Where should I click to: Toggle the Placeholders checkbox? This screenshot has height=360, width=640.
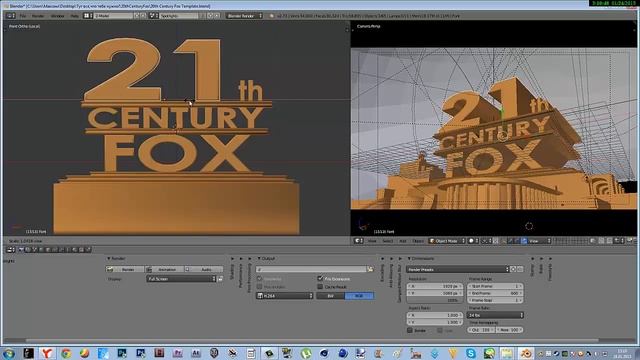click(x=259, y=287)
